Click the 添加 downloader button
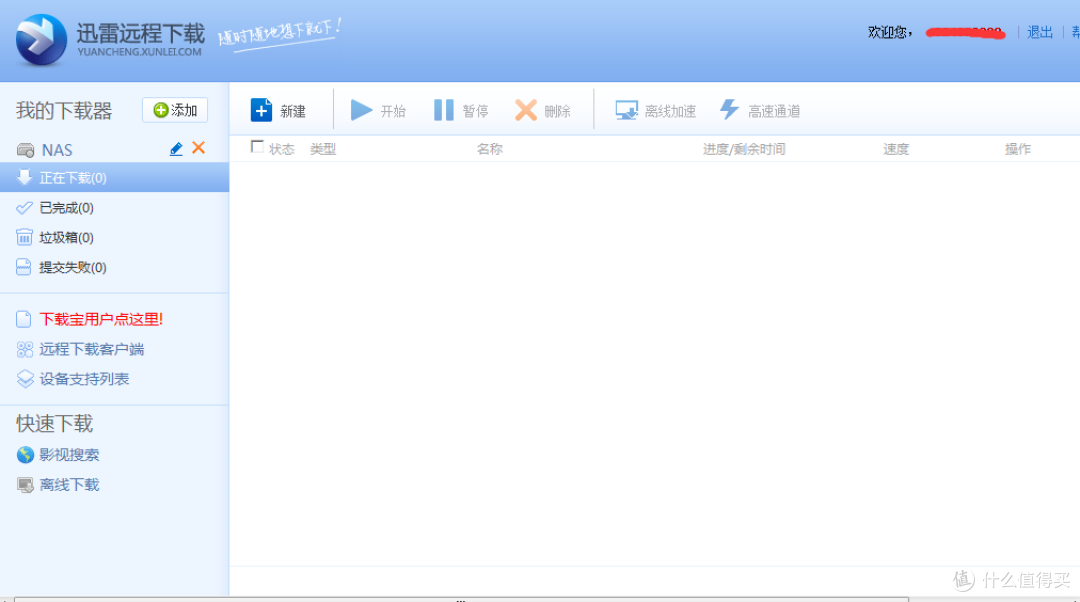 point(175,110)
